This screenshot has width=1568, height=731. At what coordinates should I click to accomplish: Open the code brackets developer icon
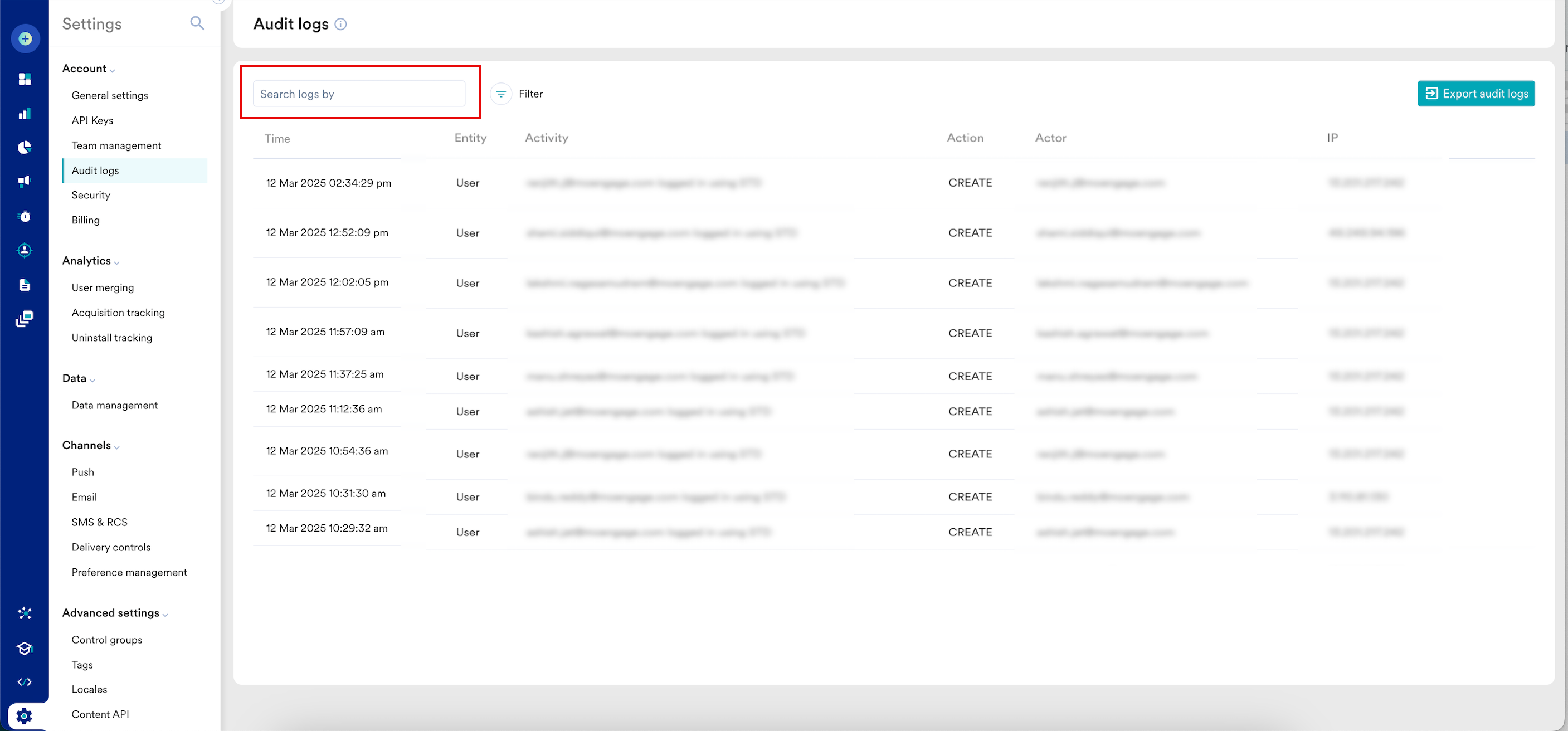[x=25, y=682]
